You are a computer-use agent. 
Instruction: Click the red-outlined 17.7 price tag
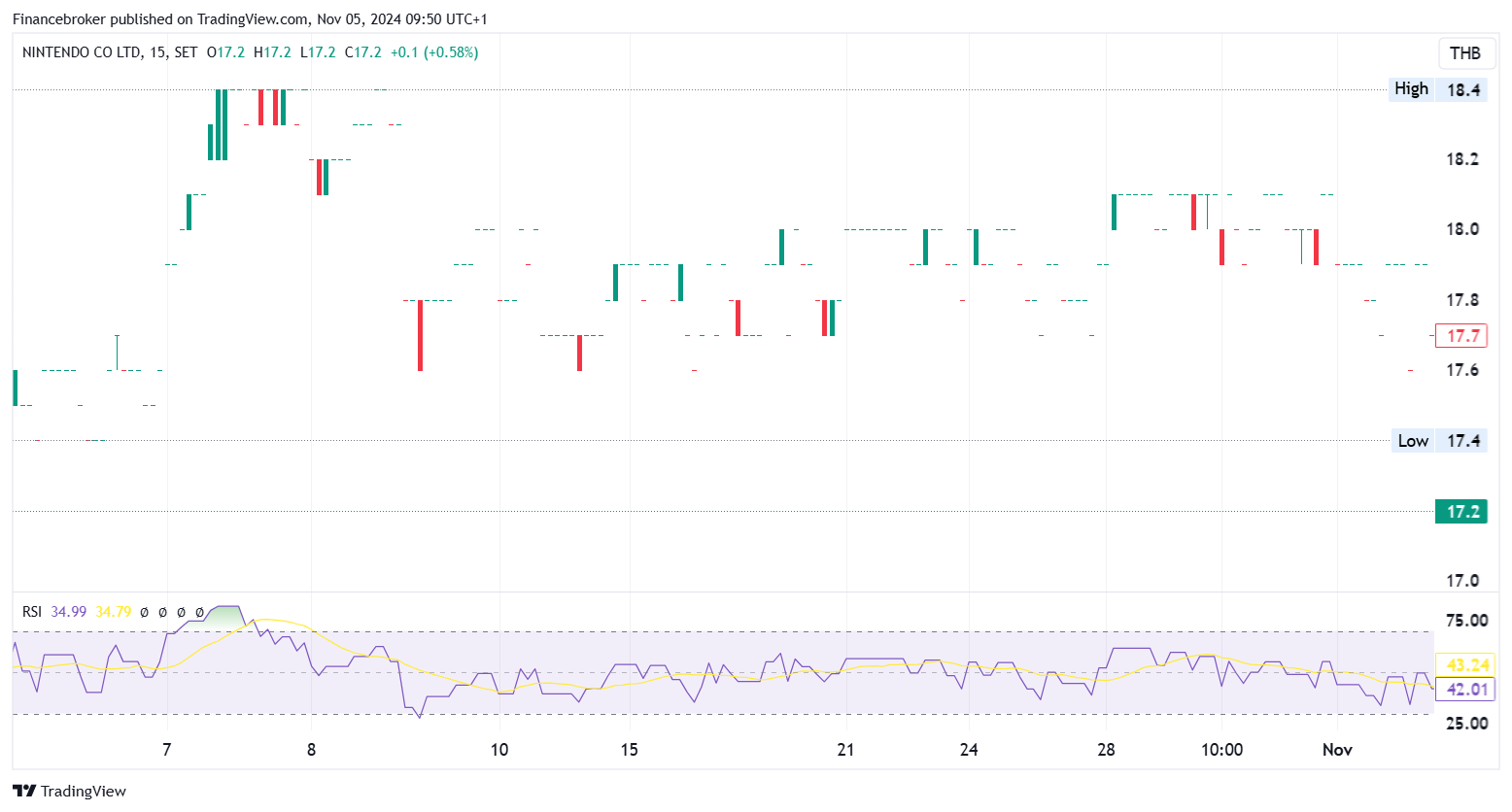tap(1461, 336)
